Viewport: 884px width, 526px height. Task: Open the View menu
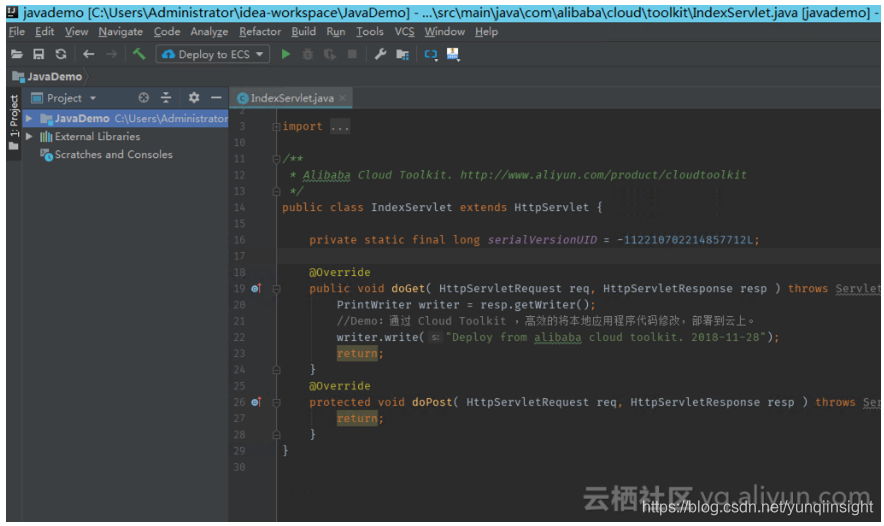[x=76, y=32]
